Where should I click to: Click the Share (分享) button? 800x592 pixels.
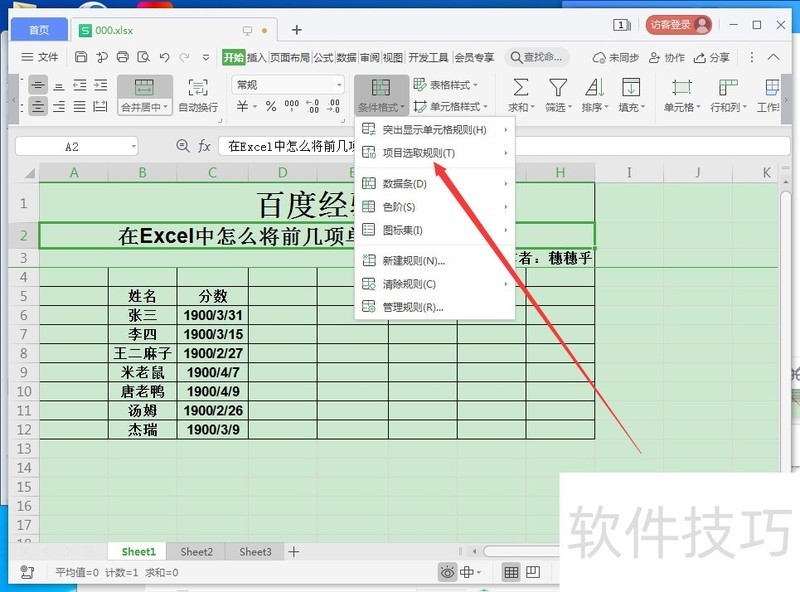tap(712, 58)
